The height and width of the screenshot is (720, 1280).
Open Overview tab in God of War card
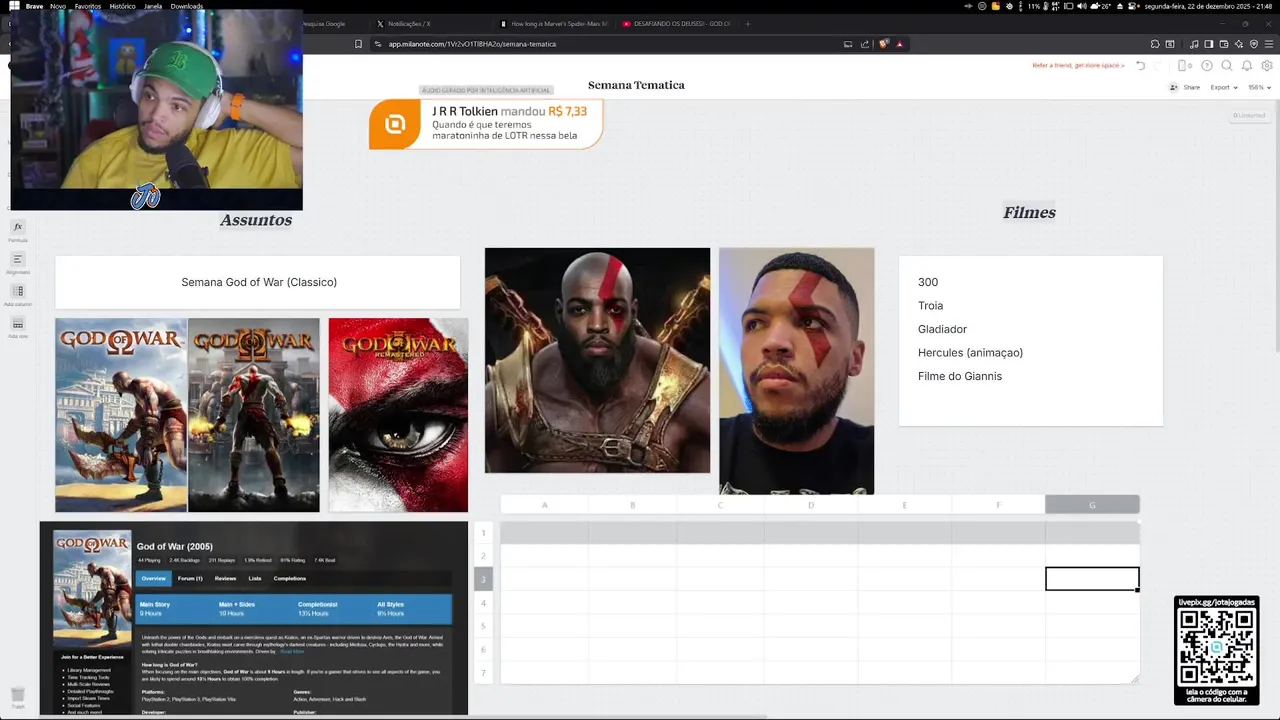[x=153, y=578]
